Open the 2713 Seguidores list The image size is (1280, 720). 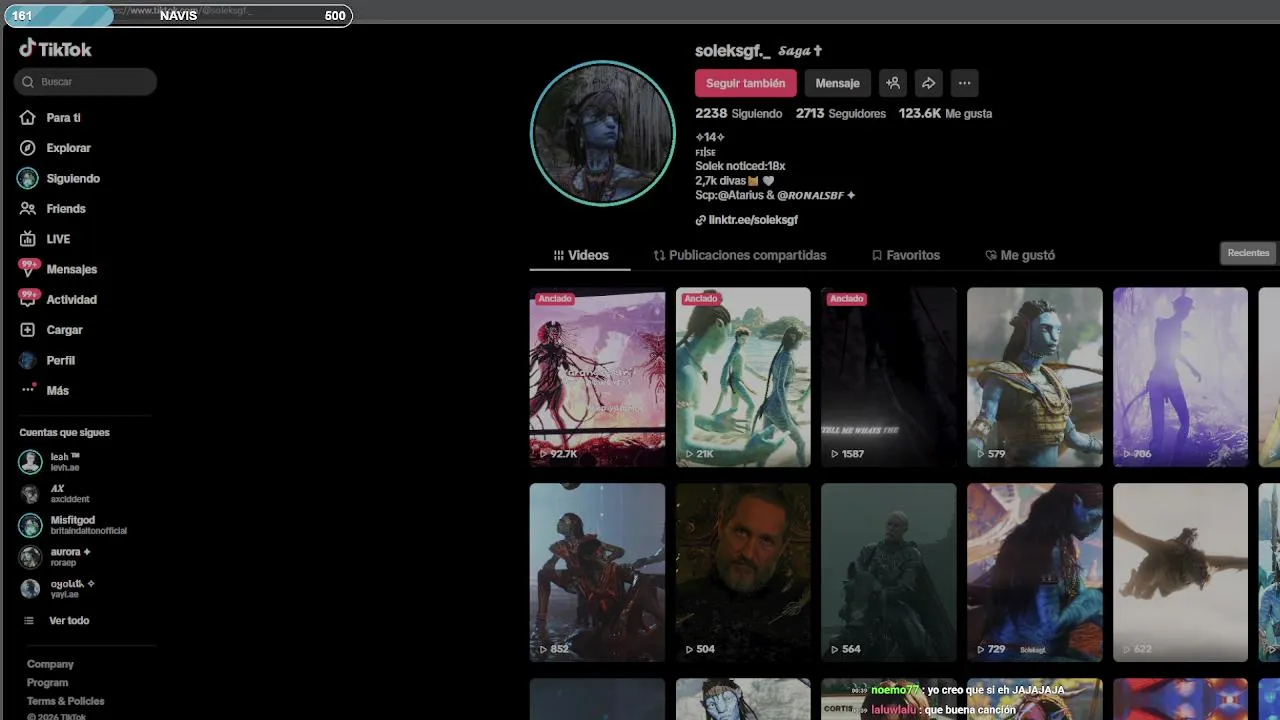pos(841,114)
